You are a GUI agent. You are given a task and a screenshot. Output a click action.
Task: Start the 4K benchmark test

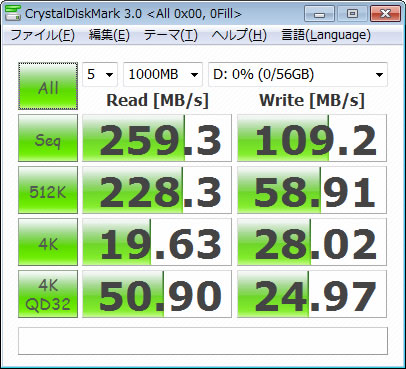coord(48,242)
